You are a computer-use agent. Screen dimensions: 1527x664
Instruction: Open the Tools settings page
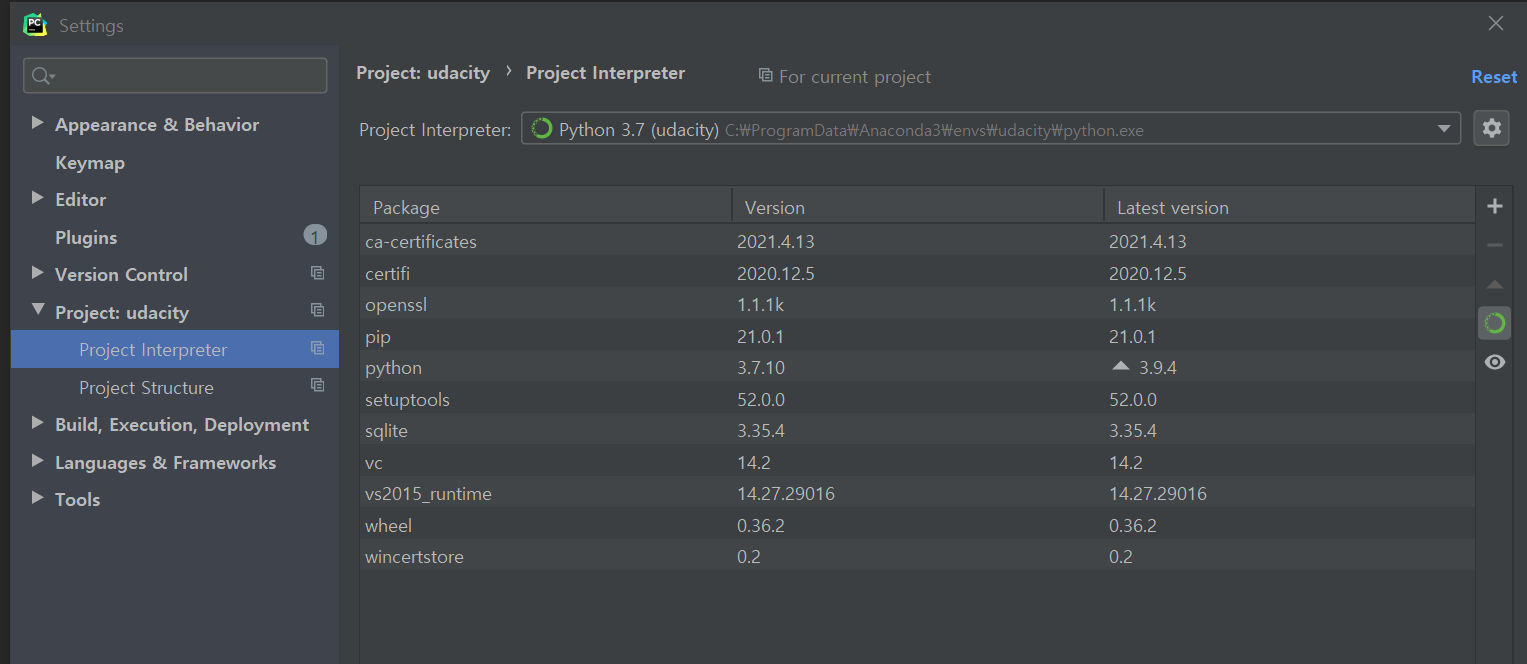[77, 499]
